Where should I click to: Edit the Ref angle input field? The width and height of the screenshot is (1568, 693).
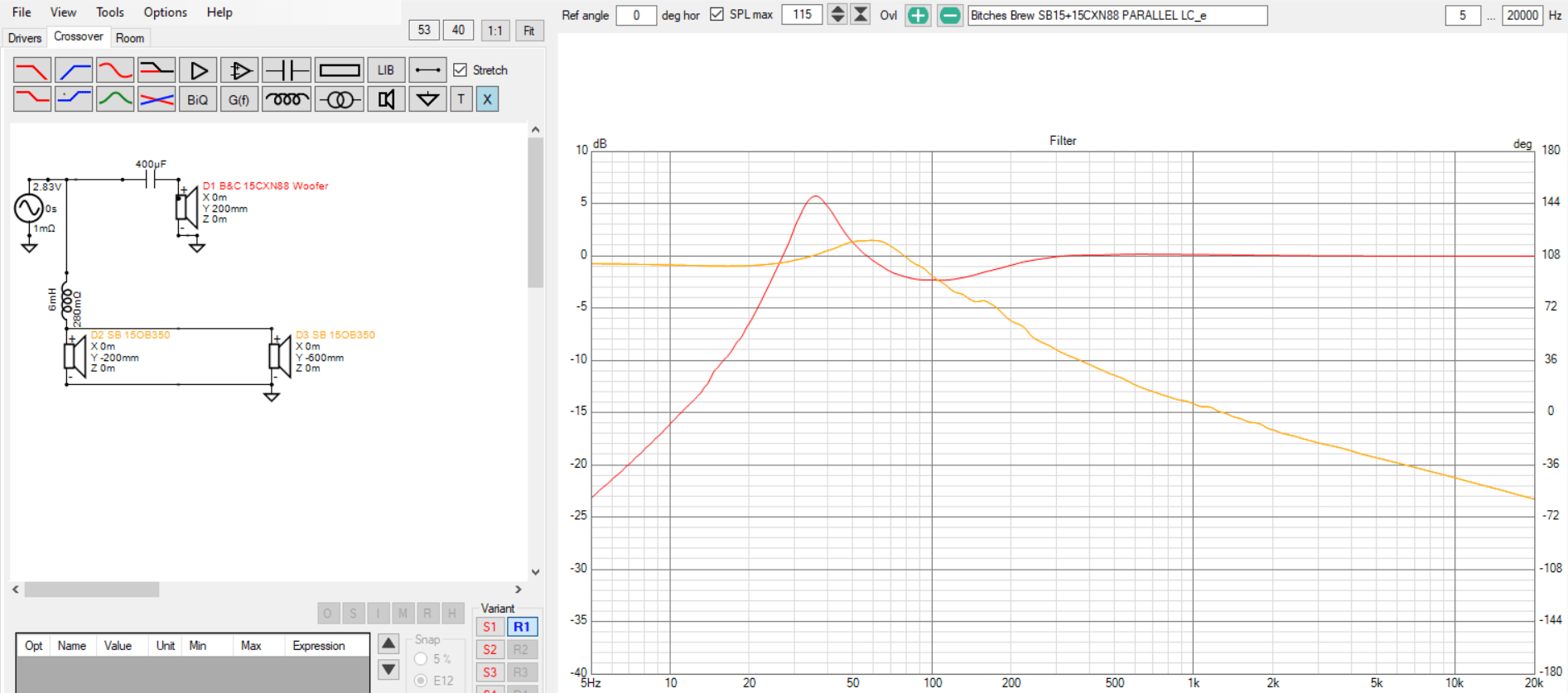(x=636, y=15)
